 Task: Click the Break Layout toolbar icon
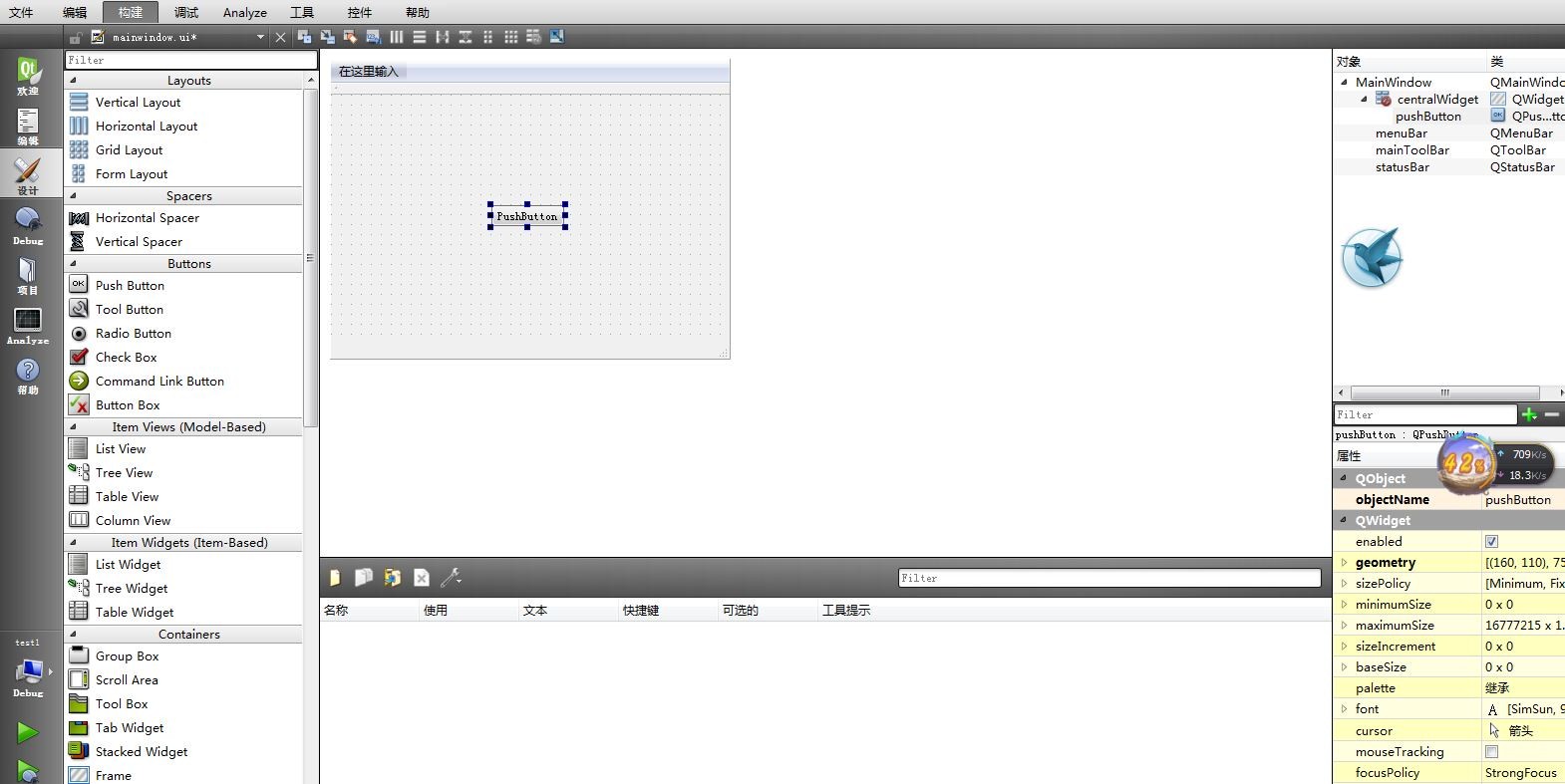[534, 37]
